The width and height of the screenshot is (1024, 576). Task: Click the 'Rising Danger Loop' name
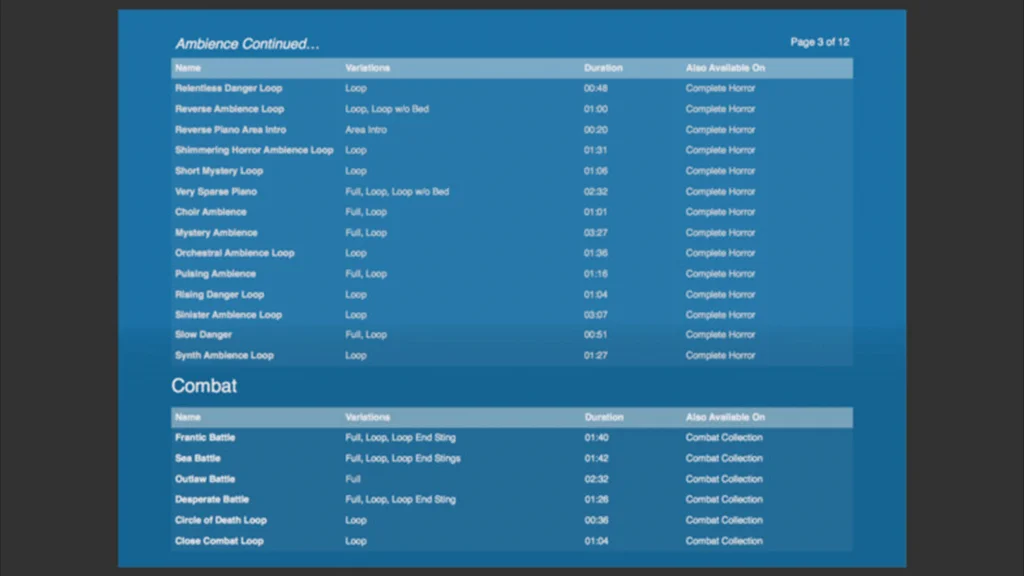pyautogui.click(x=219, y=295)
